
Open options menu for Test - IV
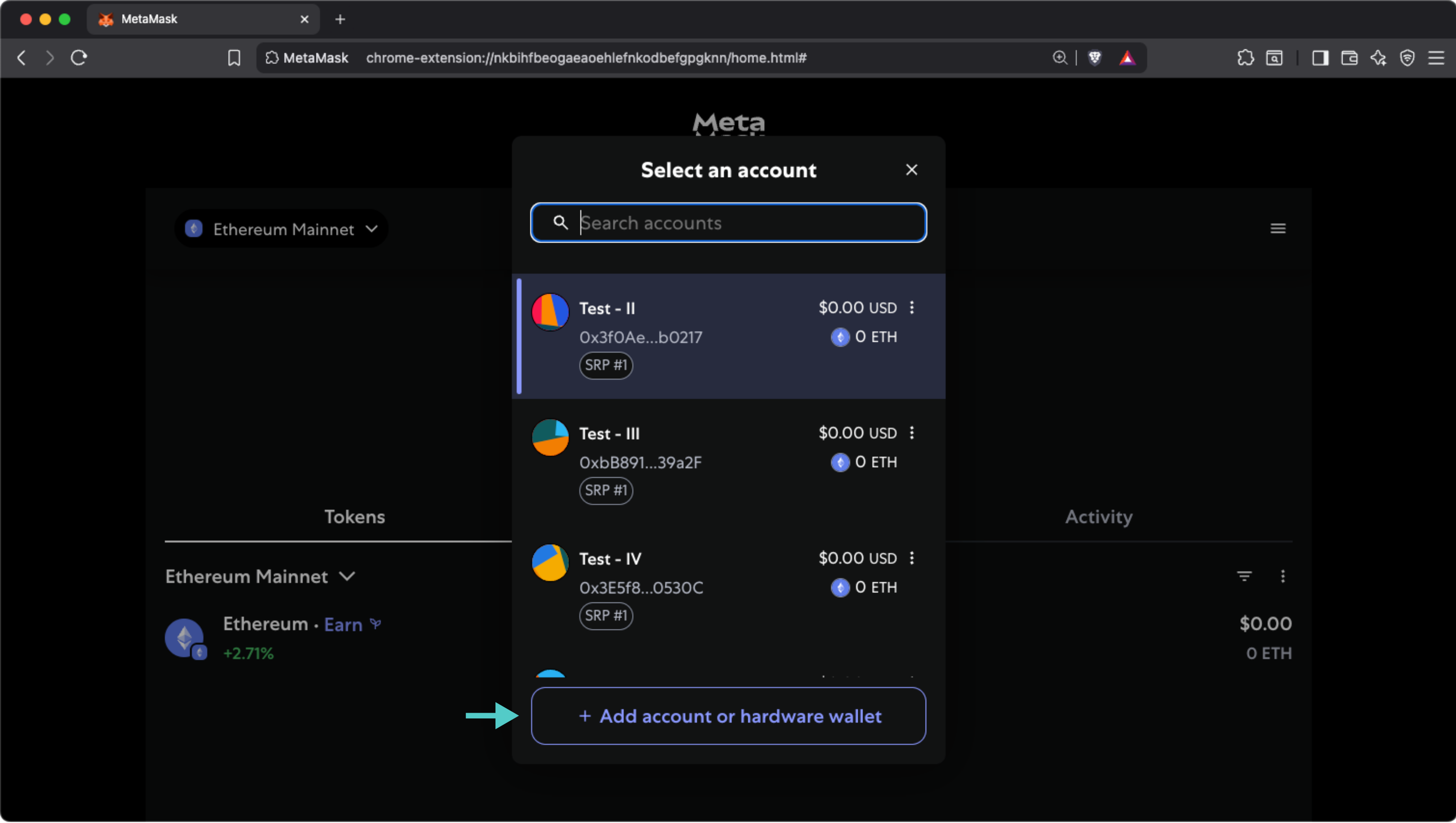(912, 558)
